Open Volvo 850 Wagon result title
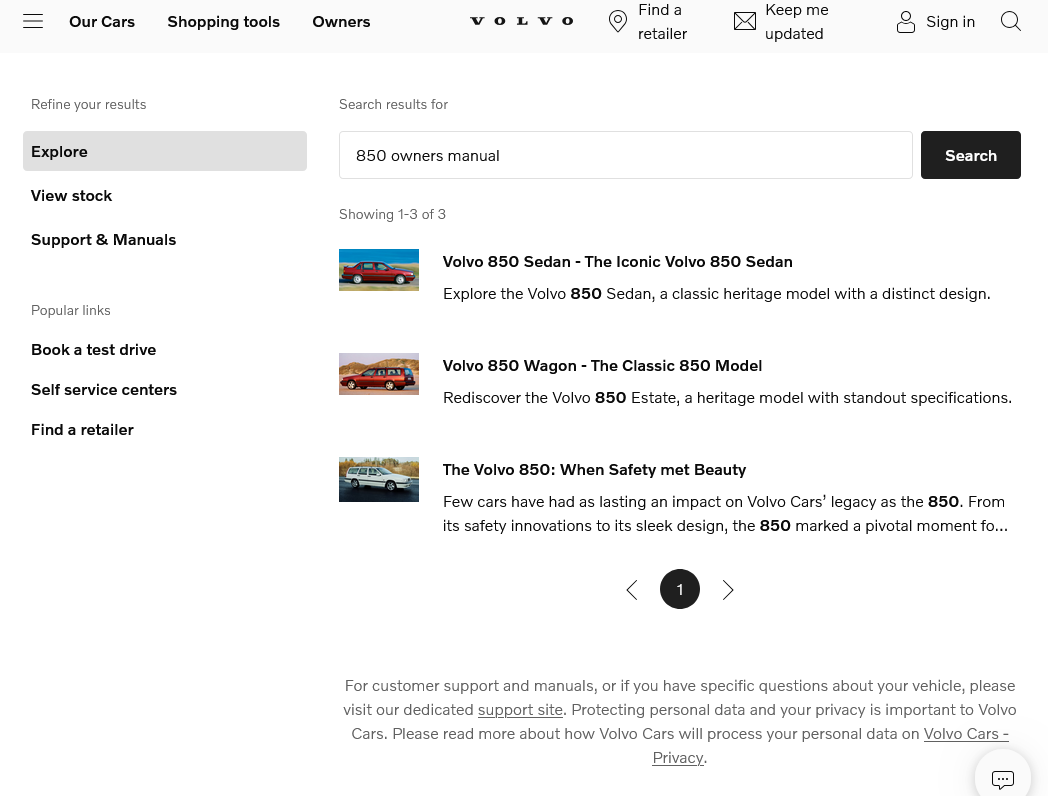The height and width of the screenshot is (796, 1048). [602, 366]
